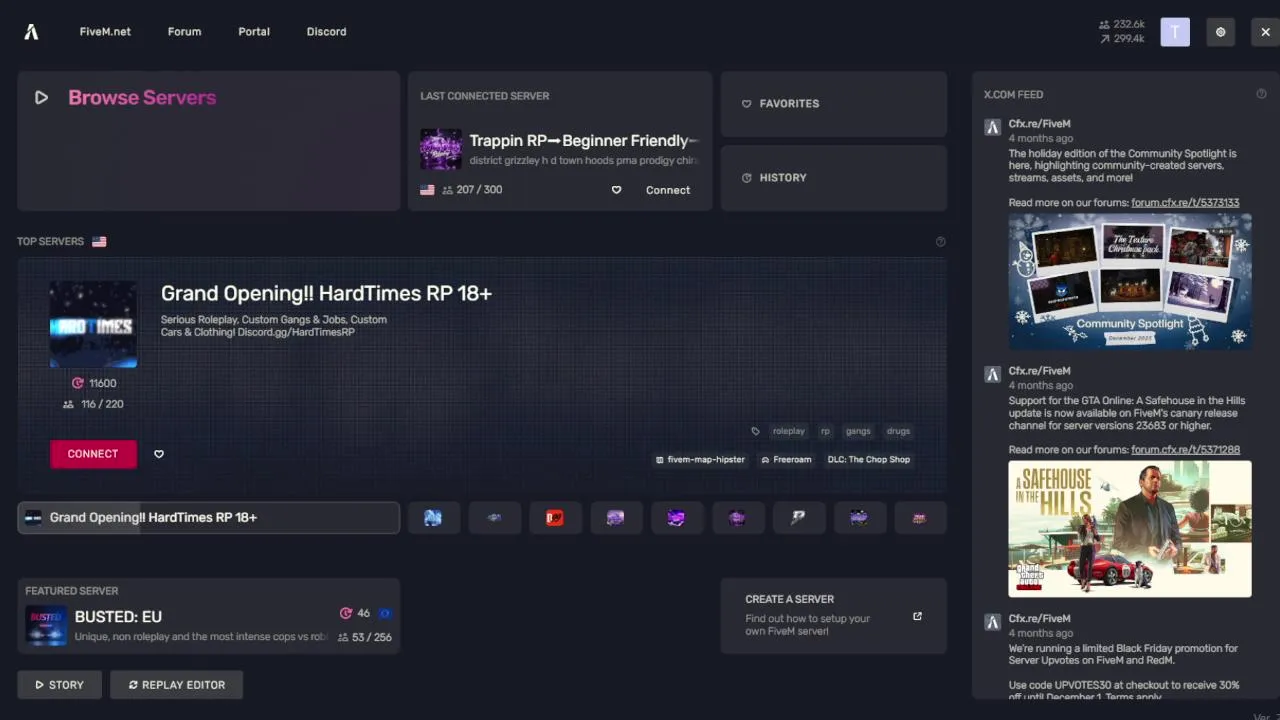Select the gangs tag
The height and width of the screenshot is (720, 1280).
click(858, 431)
